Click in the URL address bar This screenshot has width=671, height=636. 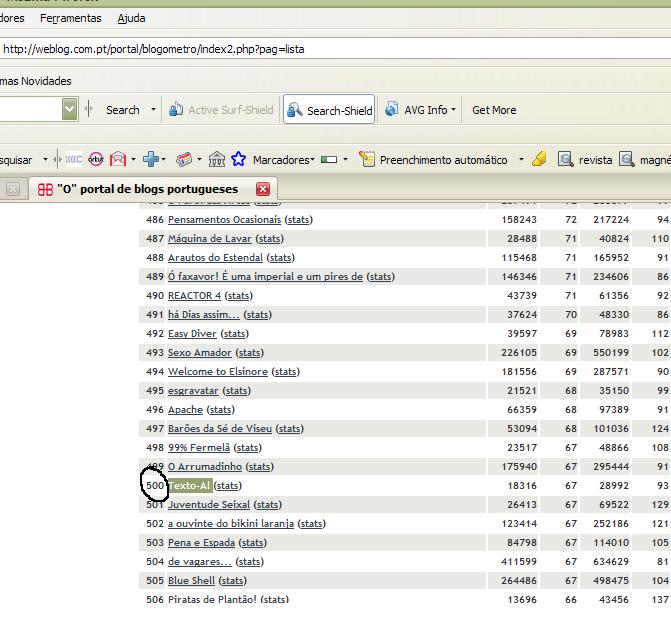tap(336, 49)
